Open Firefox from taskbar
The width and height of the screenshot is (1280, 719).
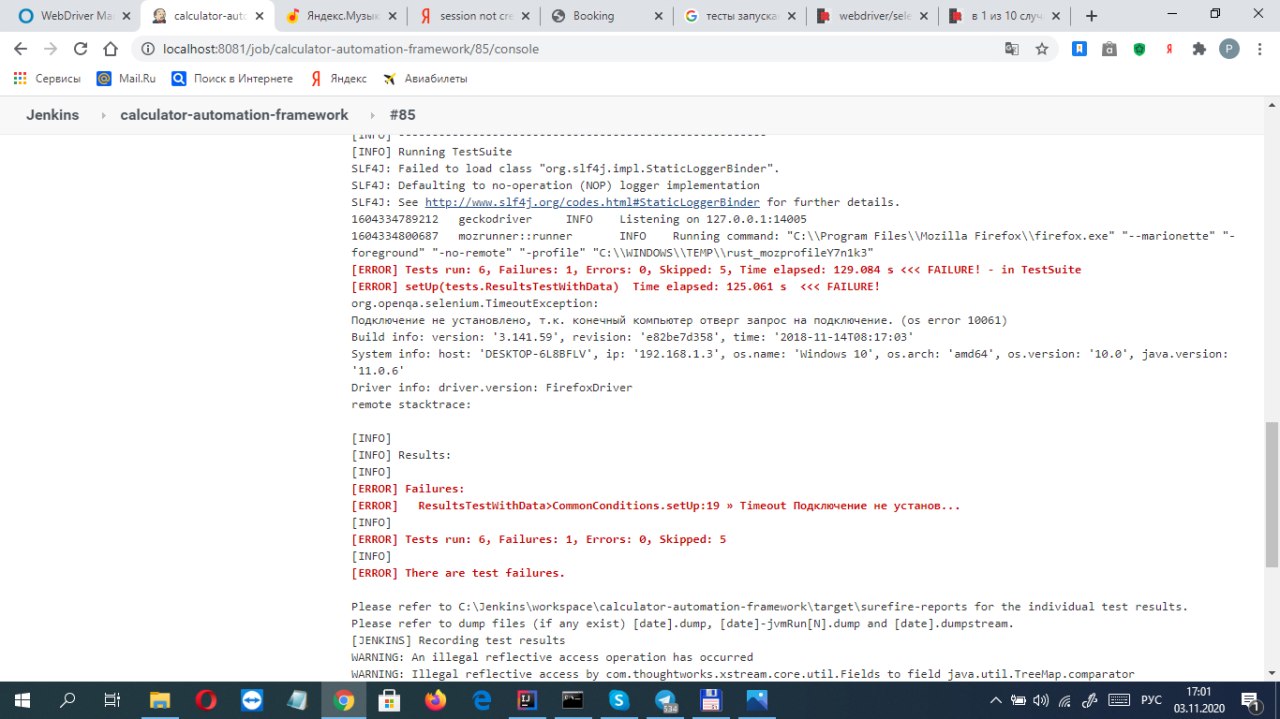click(435, 700)
